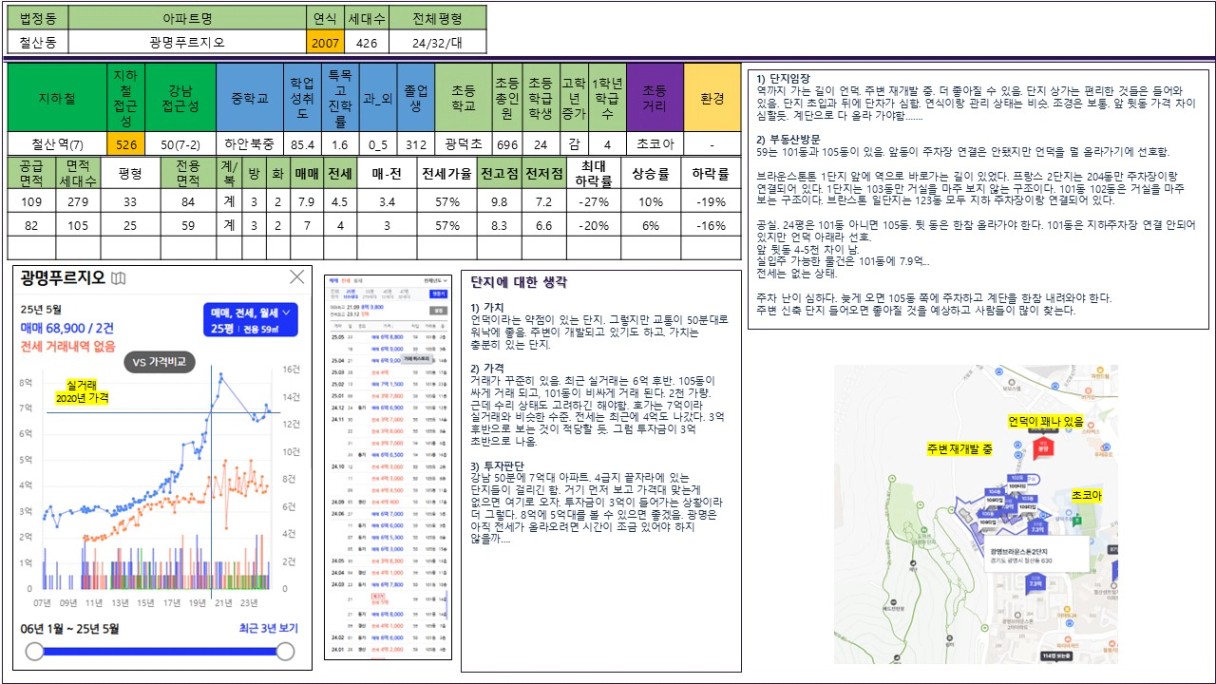Select the 철산역(7) subway cell
Screen dimensions: 1216x684
(57, 144)
